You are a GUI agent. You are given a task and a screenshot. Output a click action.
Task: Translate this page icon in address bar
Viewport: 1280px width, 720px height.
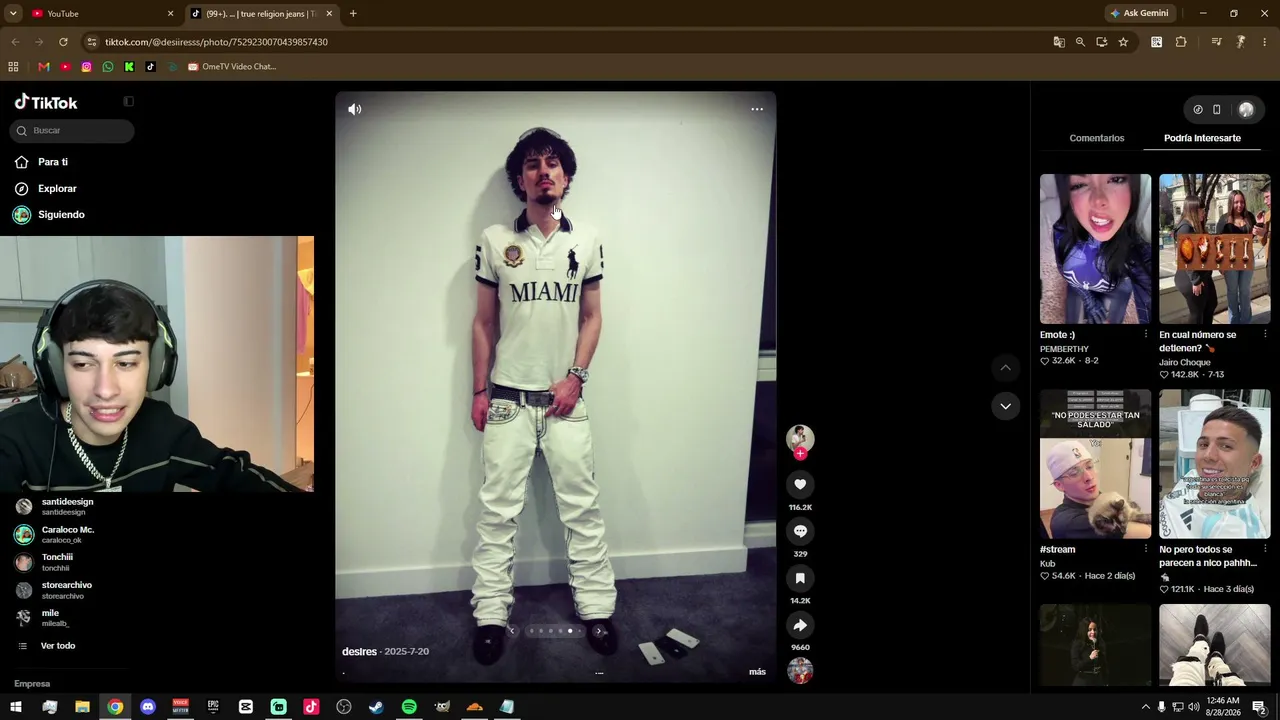coord(1059,42)
